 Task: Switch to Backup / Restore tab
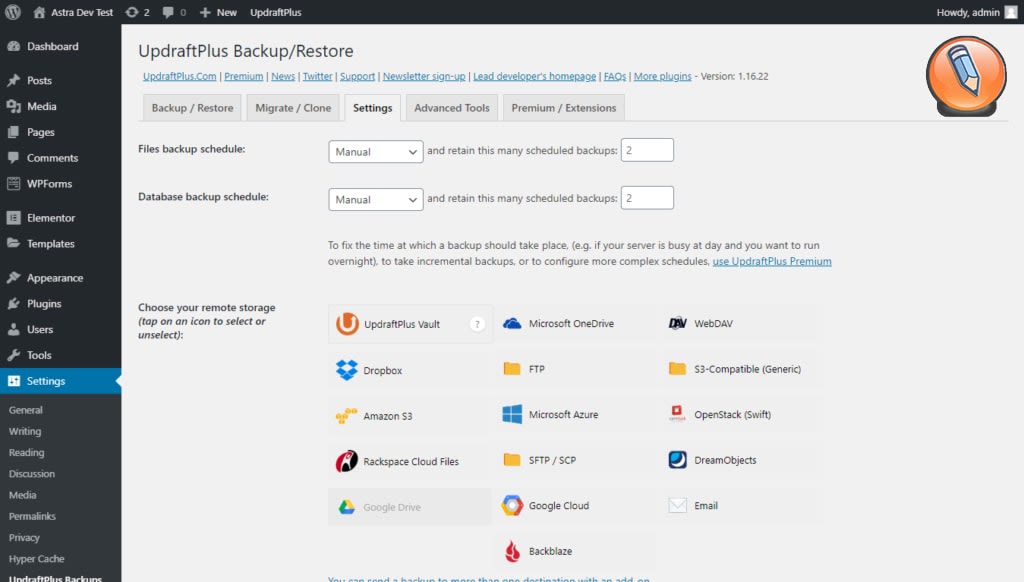pyautogui.click(x=192, y=108)
